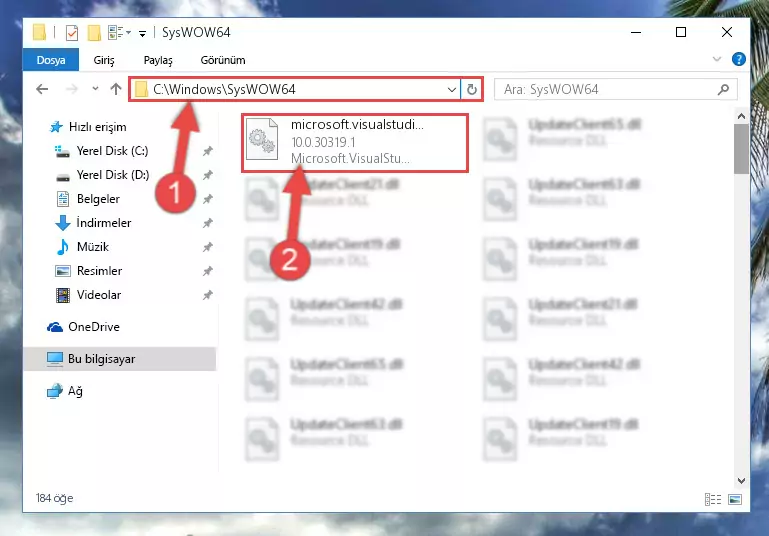Click the pin icon next to Resimler
769x536 pixels.
pyautogui.click(x=208, y=271)
